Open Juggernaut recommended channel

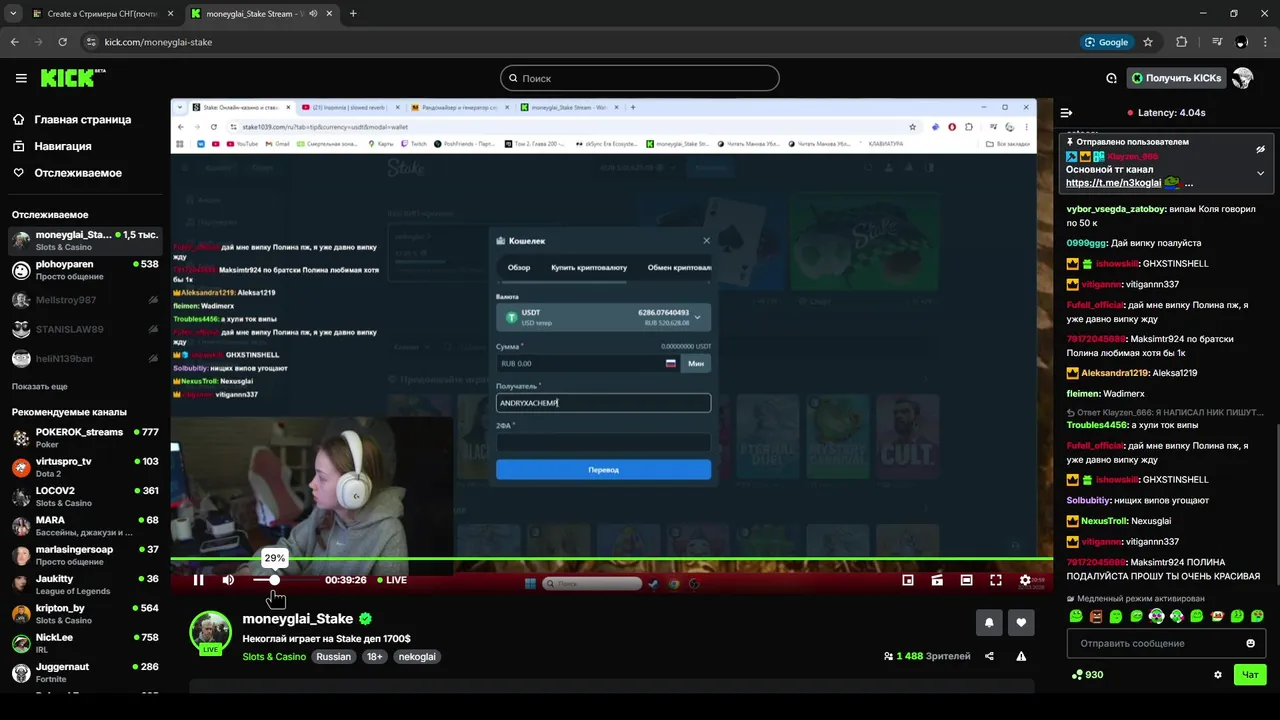coord(85,672)
